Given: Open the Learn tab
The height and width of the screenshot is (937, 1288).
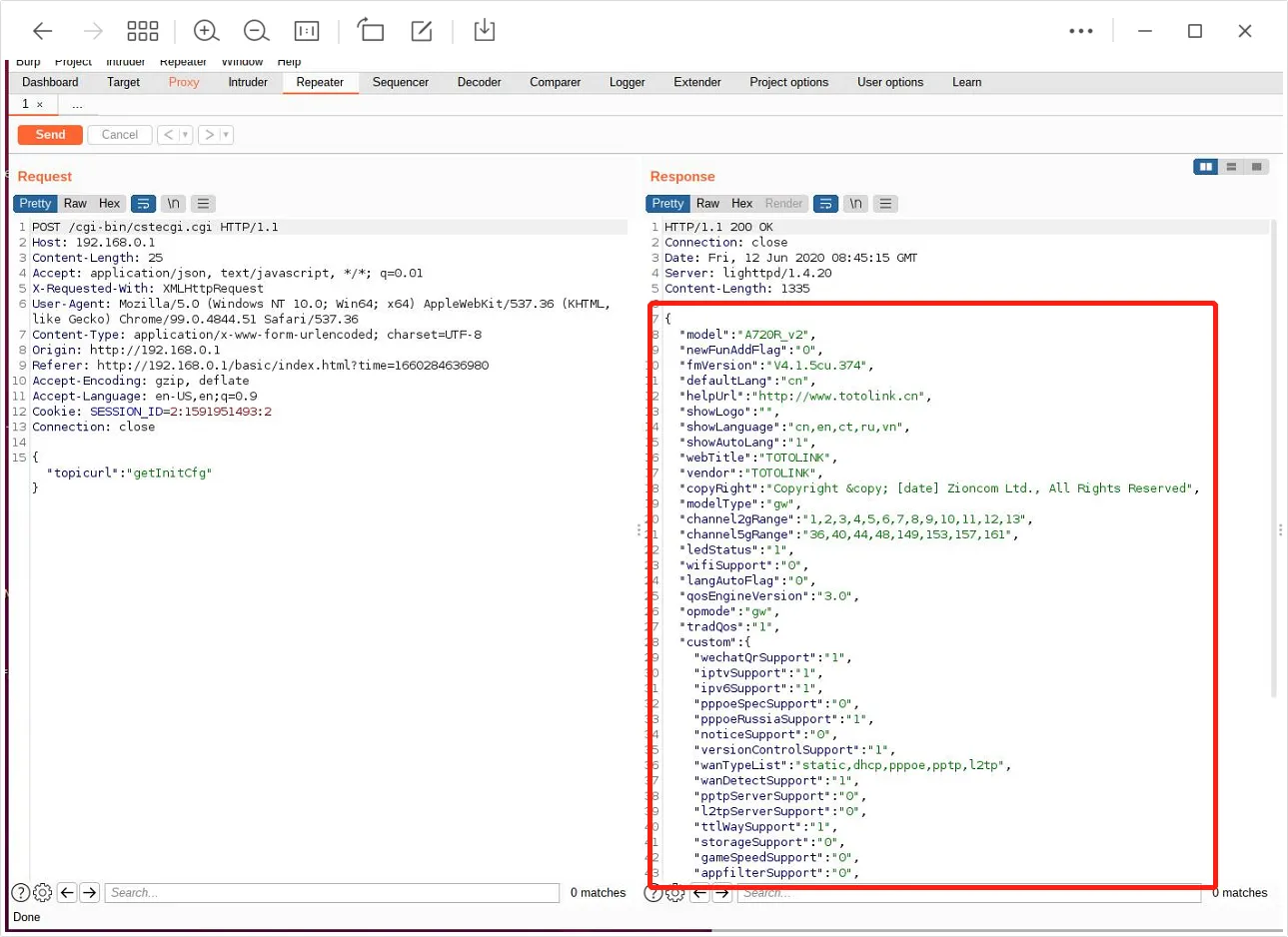Looking at the screenshot, I should tap(966, 83).
